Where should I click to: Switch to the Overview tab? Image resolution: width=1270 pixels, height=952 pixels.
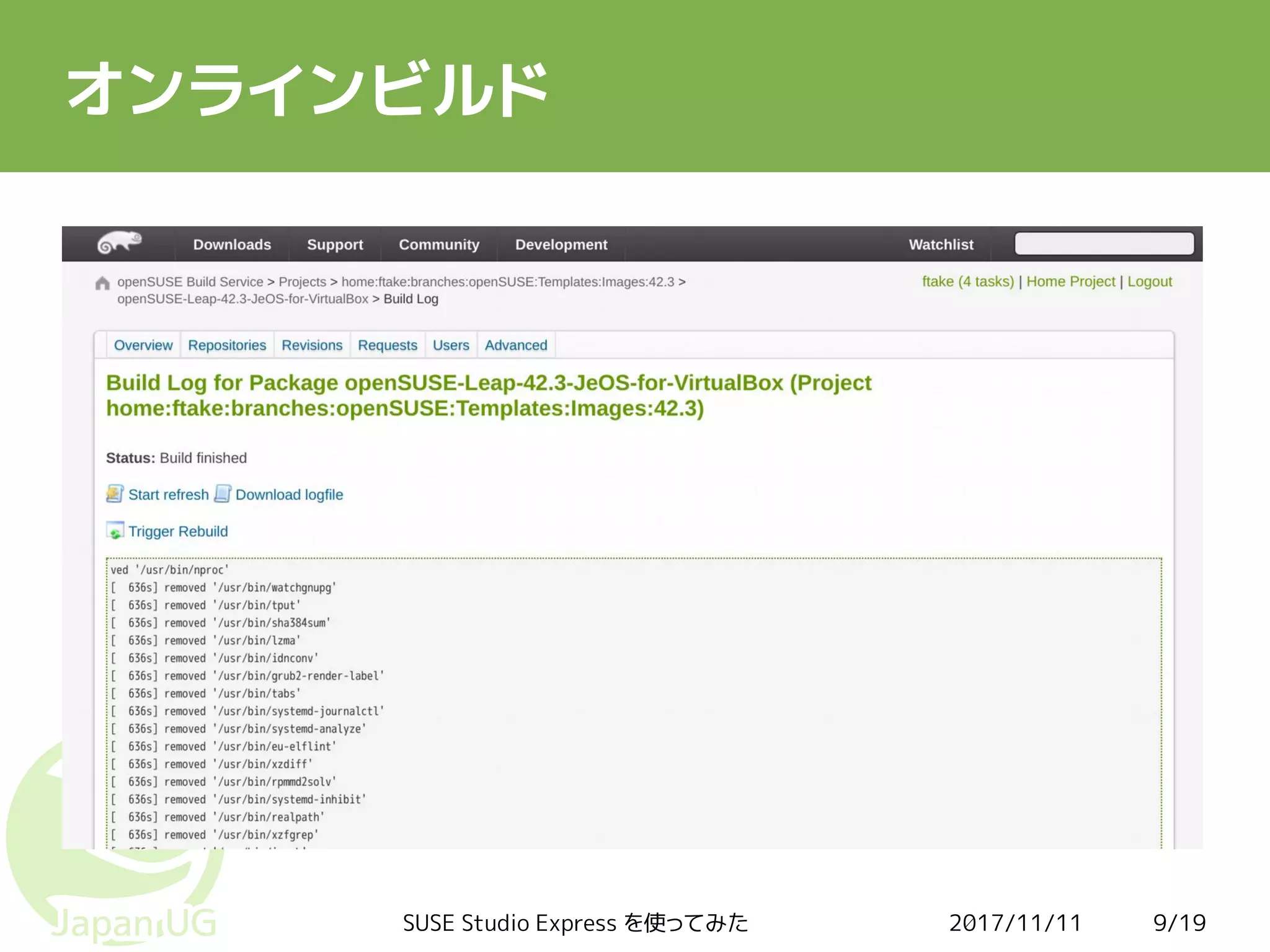pyautogui.click(x=143, y=345)
